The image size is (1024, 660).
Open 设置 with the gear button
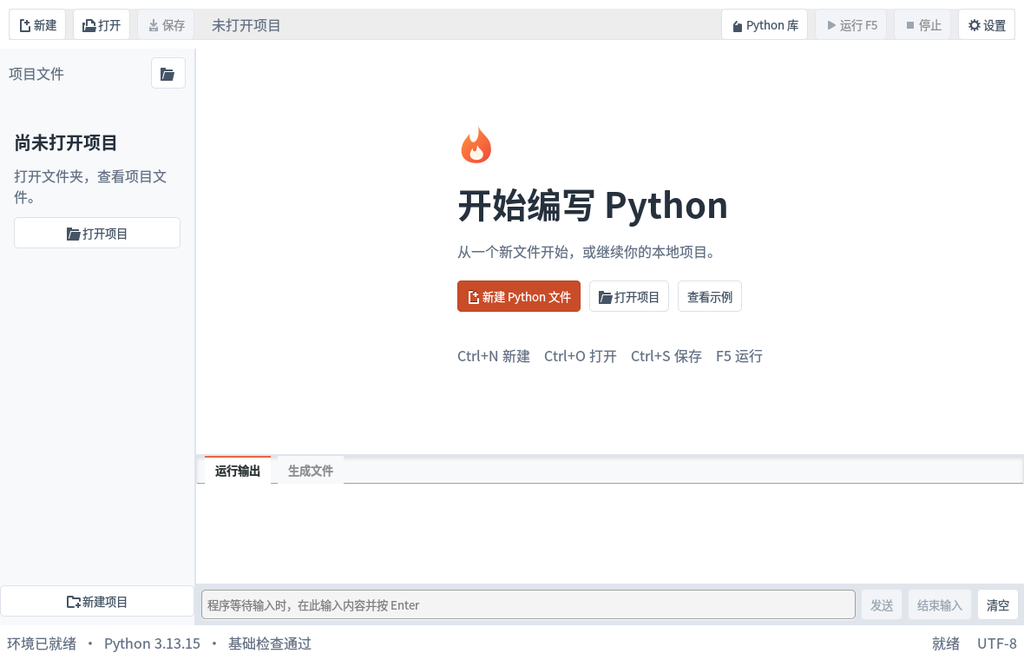pyautogui.click(x=987, y=25)
